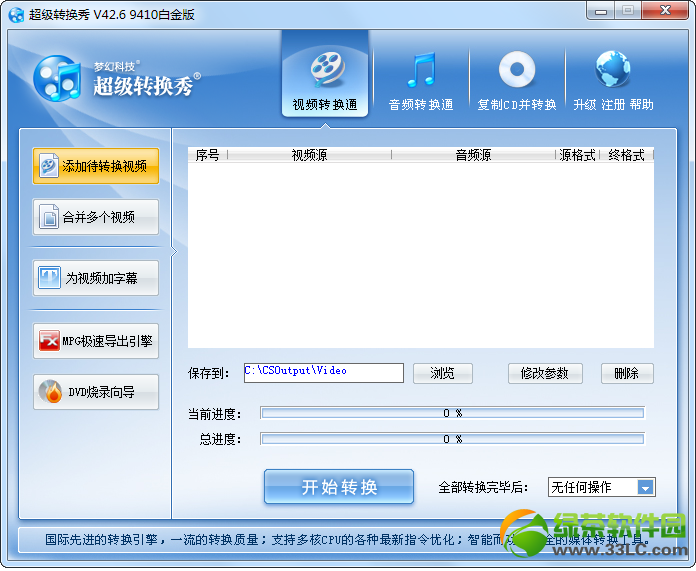Switch to 复制CD并转换 tab label
Viewport: 696px width, 571px height.
click(x=517, y=105)
